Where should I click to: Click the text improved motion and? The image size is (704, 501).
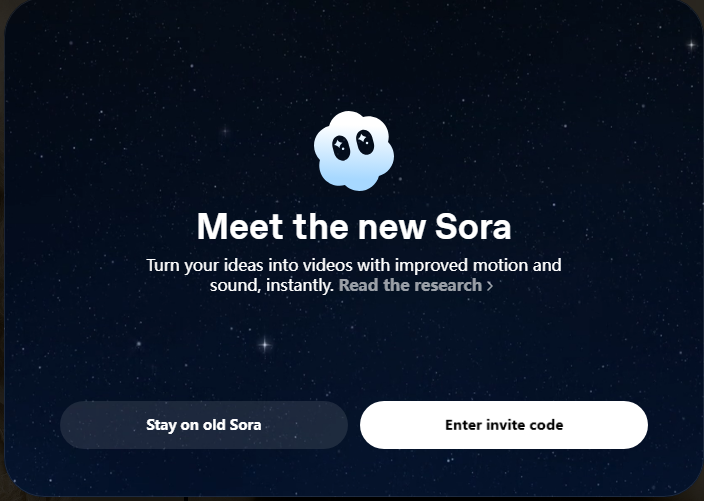[x=488, y=265]
